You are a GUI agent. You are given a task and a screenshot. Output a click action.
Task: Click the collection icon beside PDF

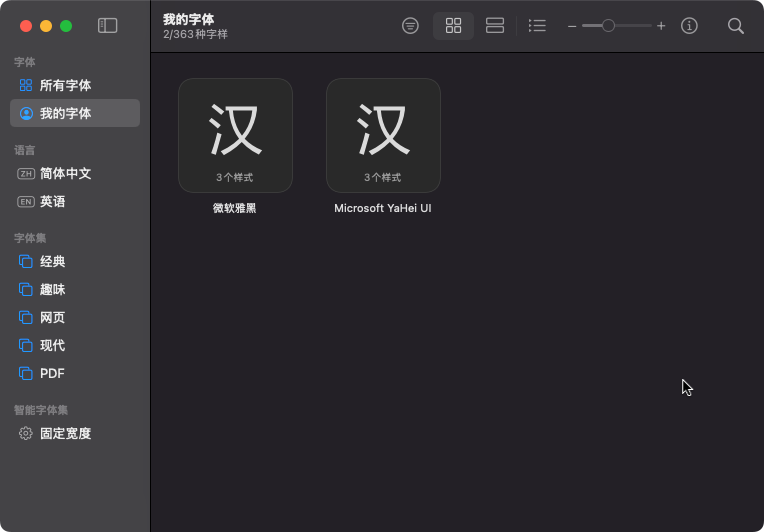point(26,374)
